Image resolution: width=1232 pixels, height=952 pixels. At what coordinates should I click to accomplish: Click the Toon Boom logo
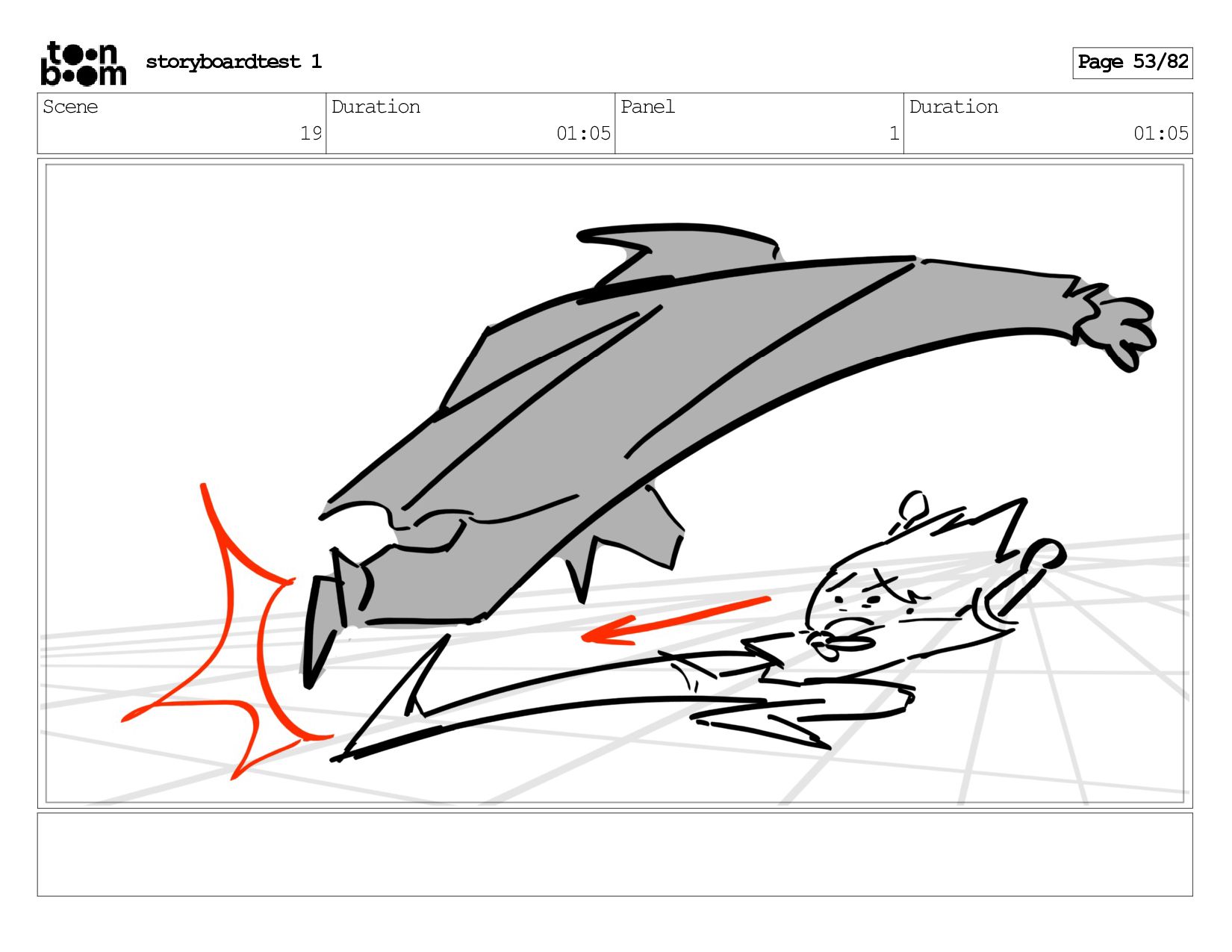83,63
